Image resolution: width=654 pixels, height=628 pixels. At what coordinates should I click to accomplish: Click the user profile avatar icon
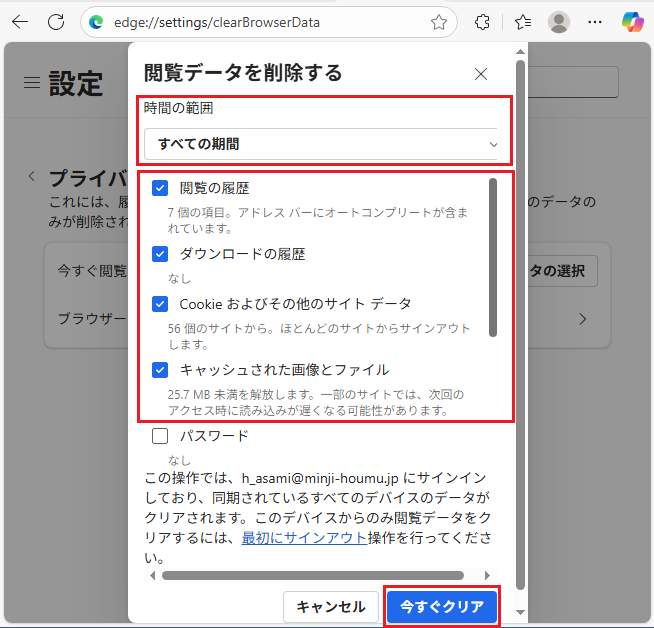click(x=559, y=22)
